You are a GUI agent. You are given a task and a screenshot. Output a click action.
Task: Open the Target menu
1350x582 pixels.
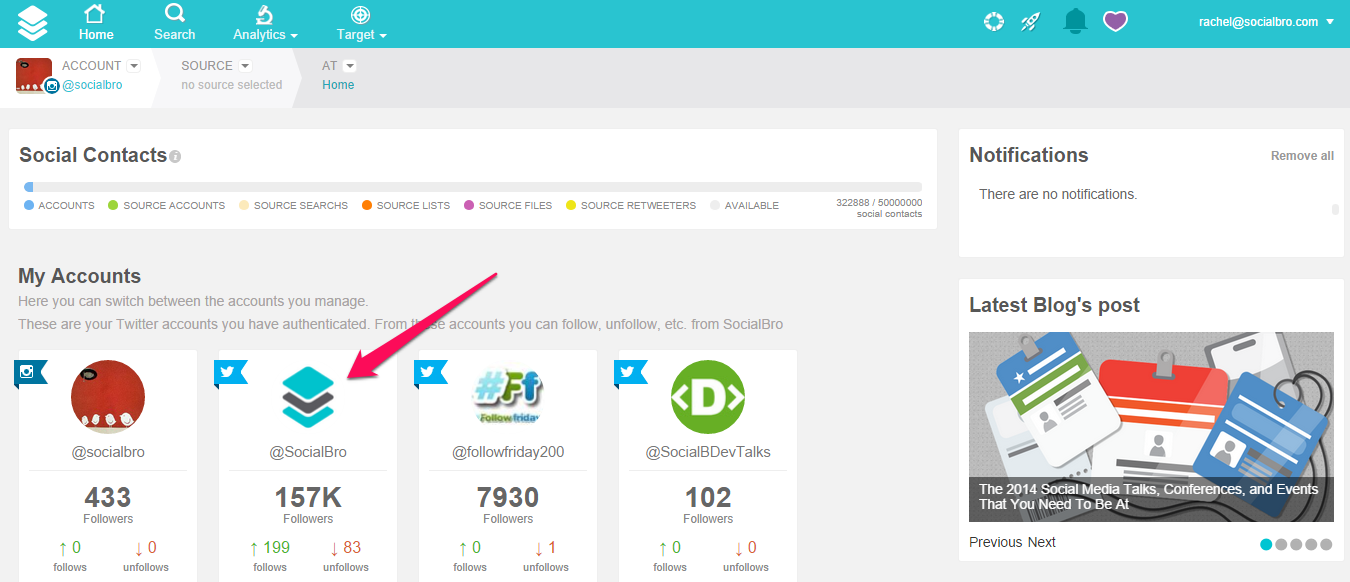361,23
